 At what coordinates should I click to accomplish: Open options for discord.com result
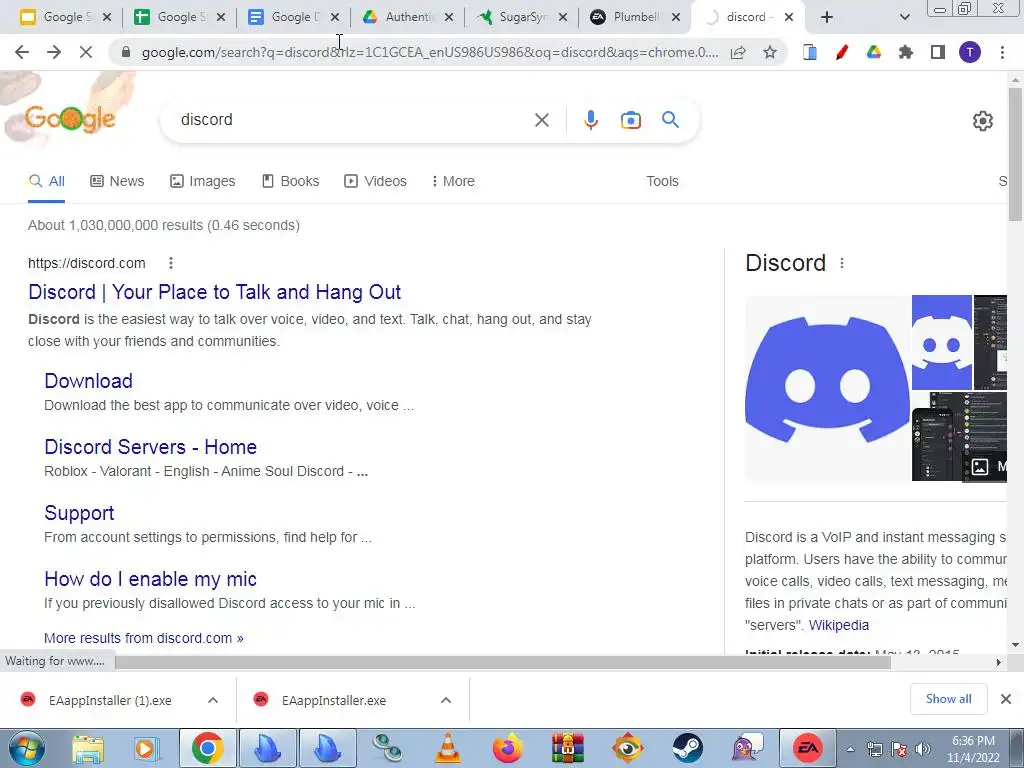(x=170, y=263)
